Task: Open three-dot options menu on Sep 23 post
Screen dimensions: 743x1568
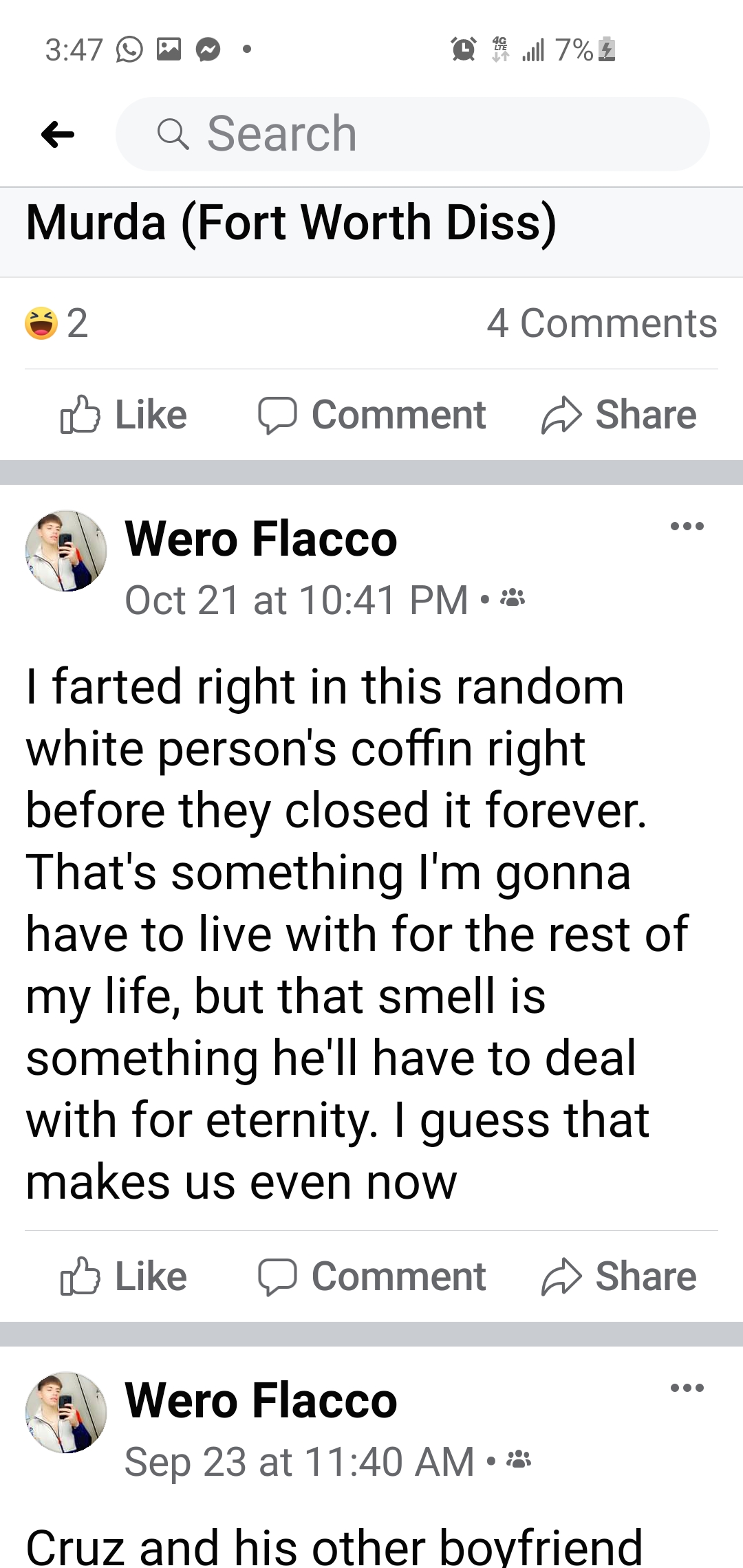Action: (687, 1388)
